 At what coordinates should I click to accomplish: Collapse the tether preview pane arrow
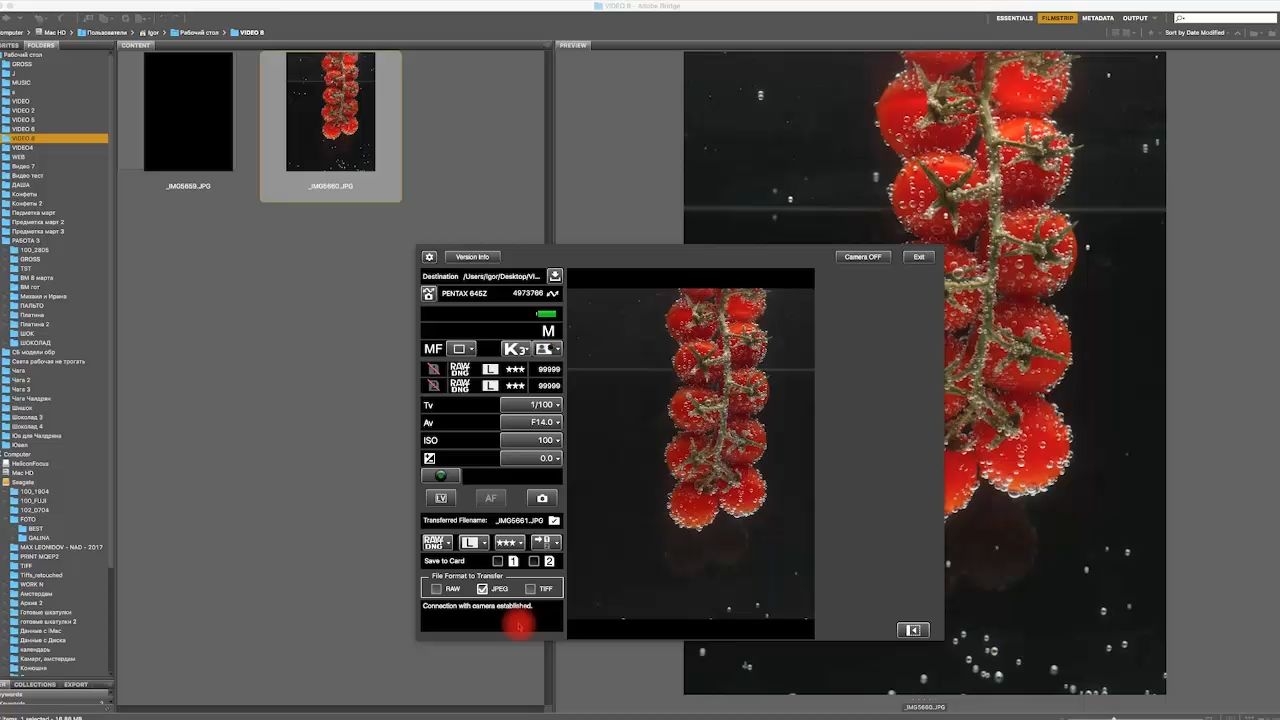pos(913,630)
